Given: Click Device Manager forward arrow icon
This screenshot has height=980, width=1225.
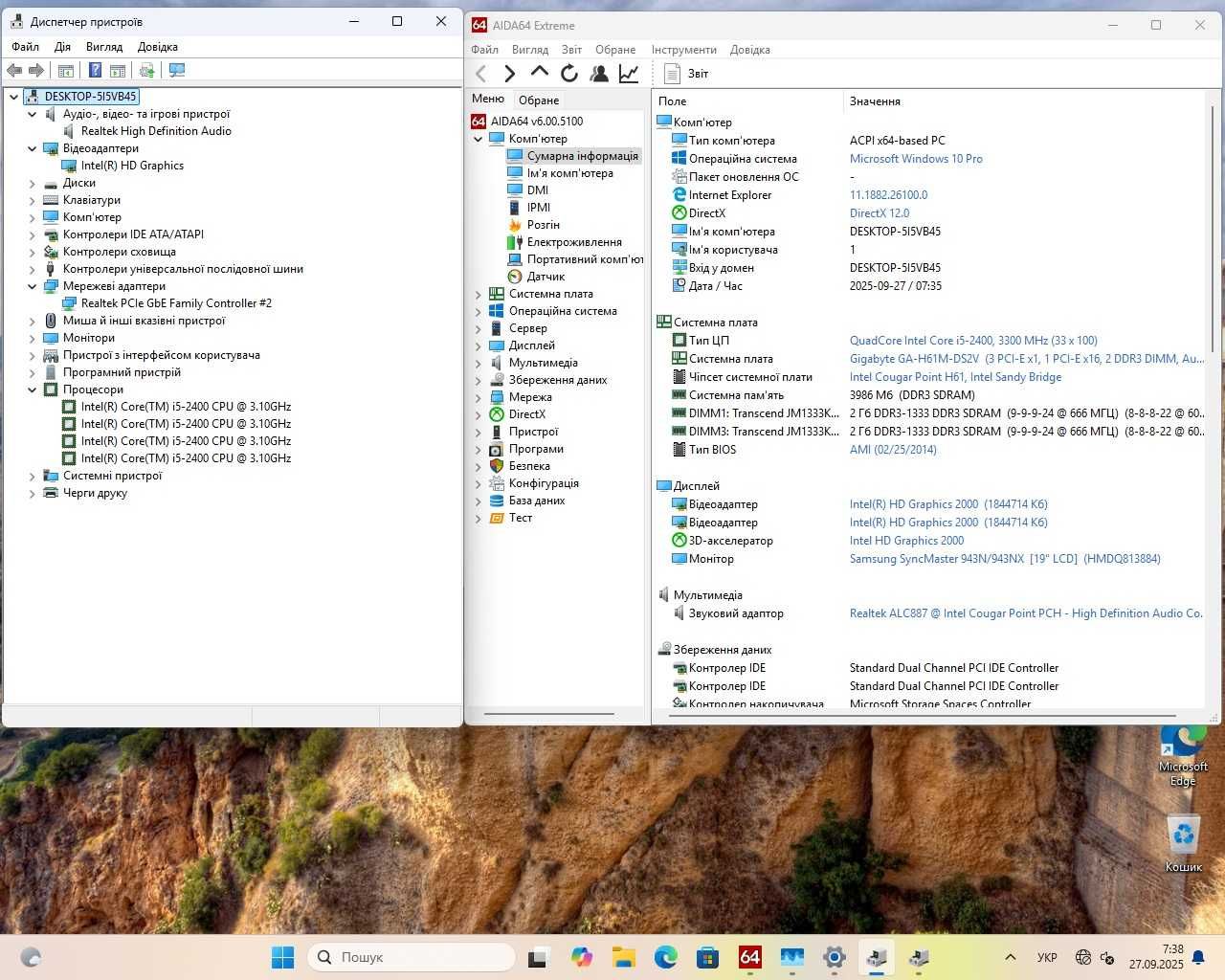Looking at the screenshot, I should (x=36, y=70).
